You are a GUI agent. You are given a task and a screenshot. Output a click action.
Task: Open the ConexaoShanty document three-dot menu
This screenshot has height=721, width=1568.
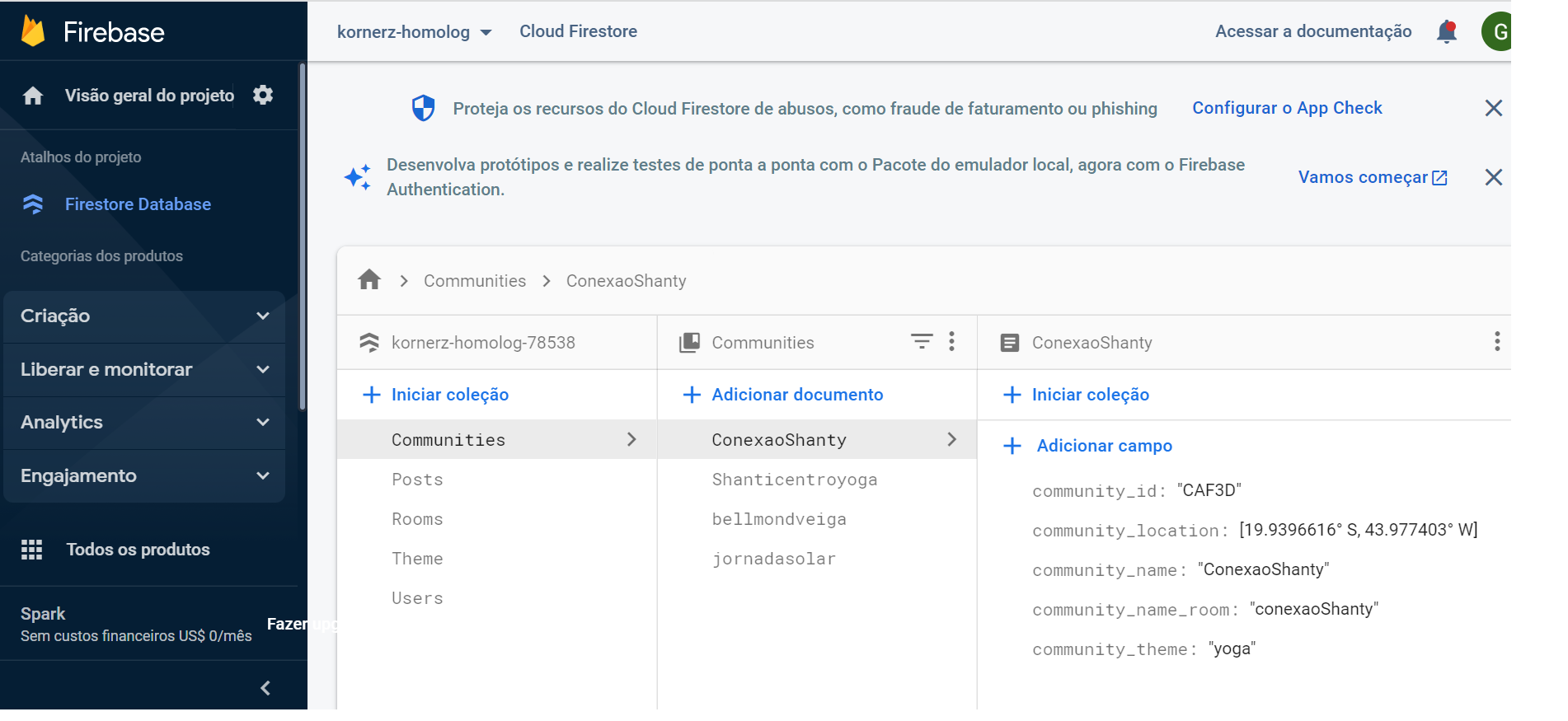click(1497, 341)
